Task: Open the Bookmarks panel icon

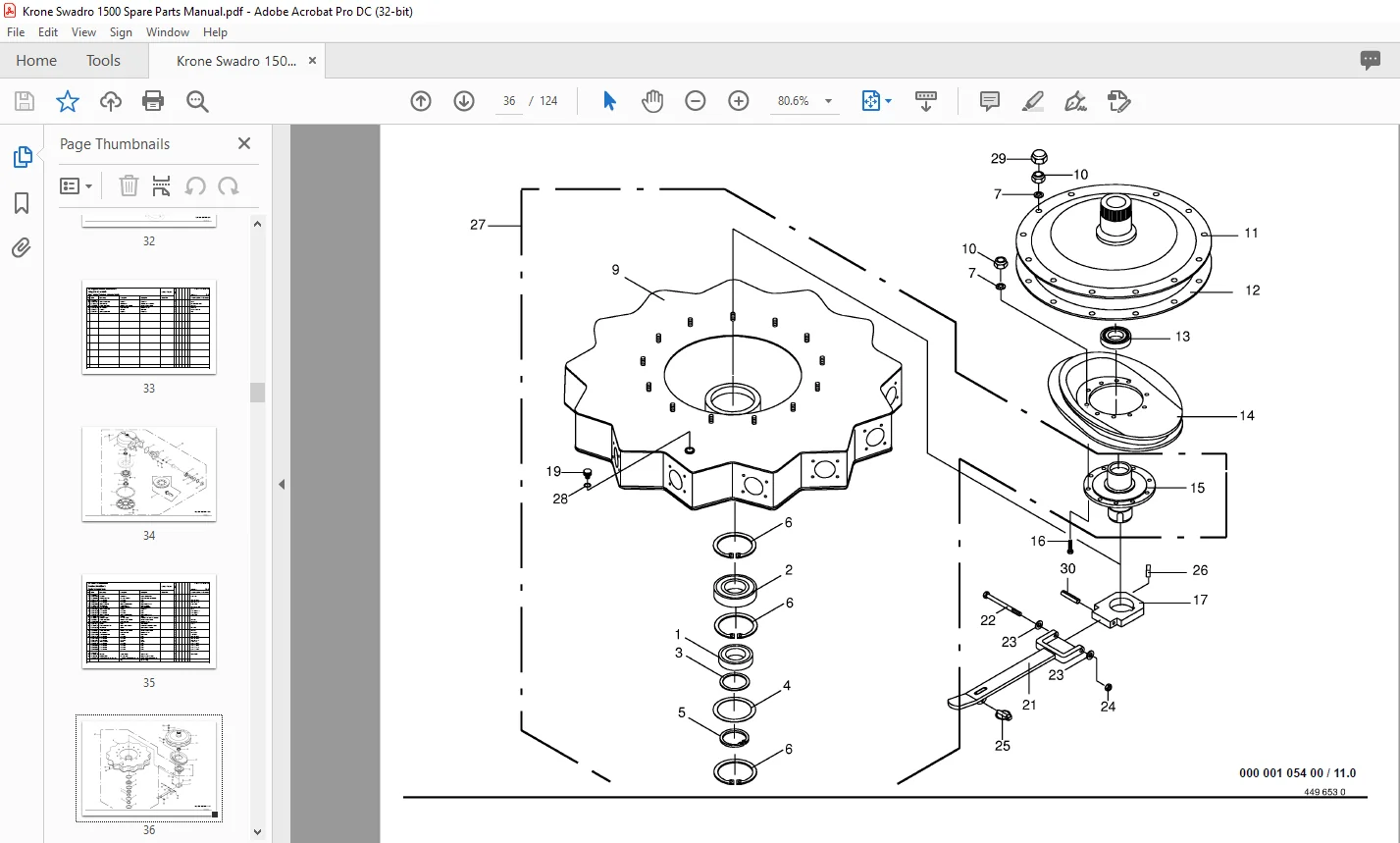Action: coord(22,203)
